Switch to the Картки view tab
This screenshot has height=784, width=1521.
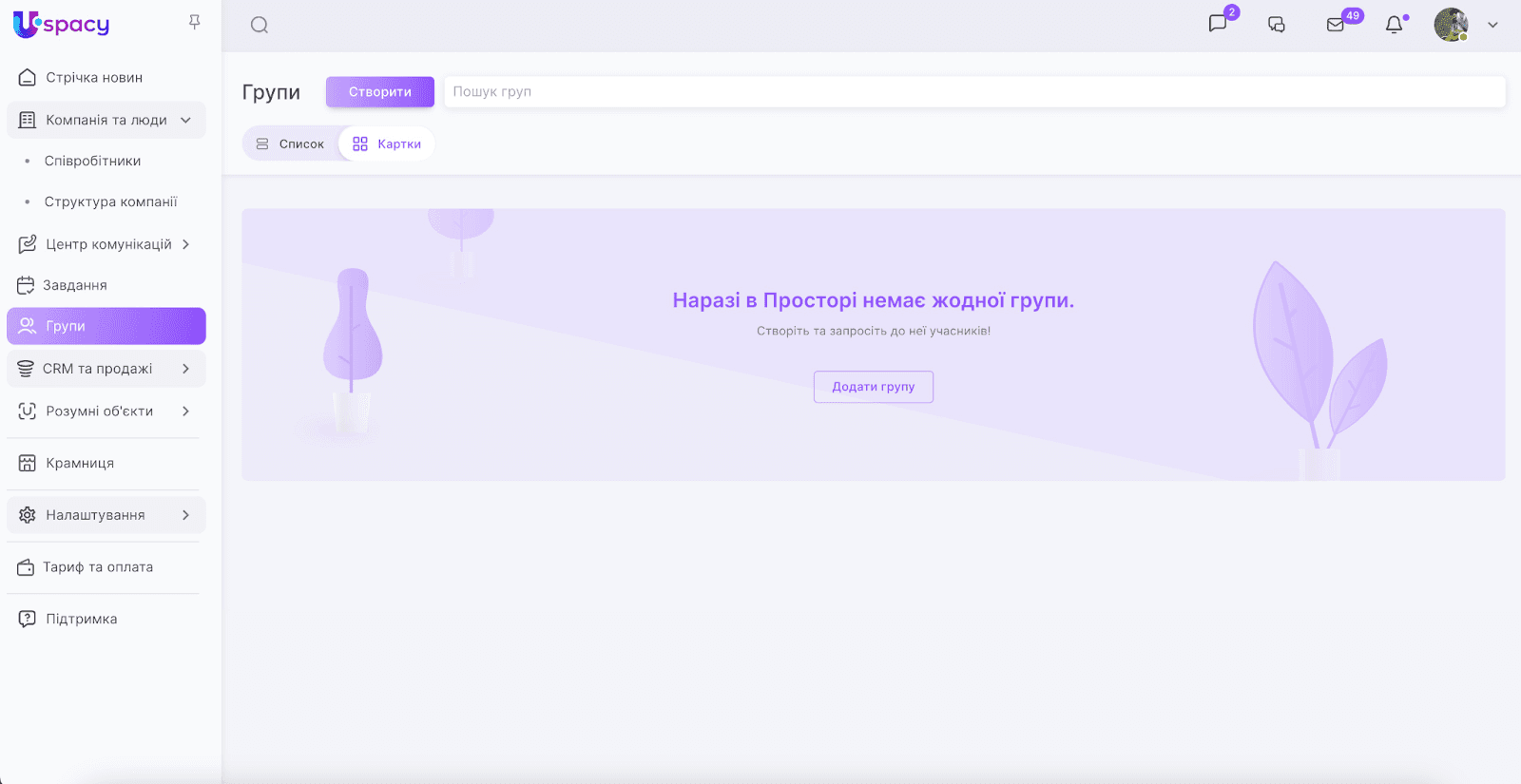pos(387,144)
